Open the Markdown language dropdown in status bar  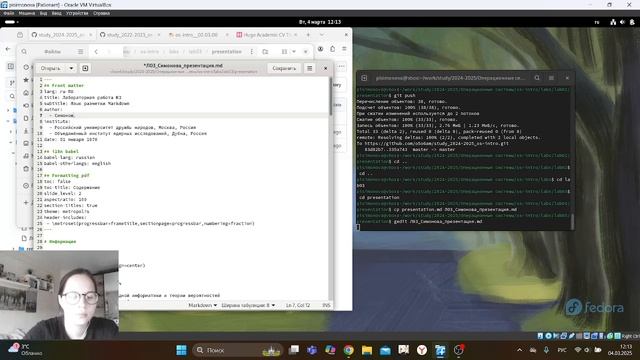point(202,305)
